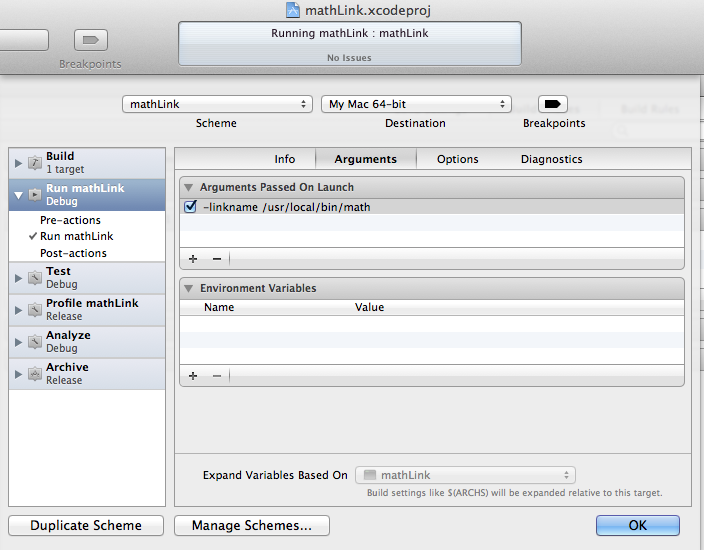
Task: Add a launch argument with the plus button
Action: pos(193,259)
